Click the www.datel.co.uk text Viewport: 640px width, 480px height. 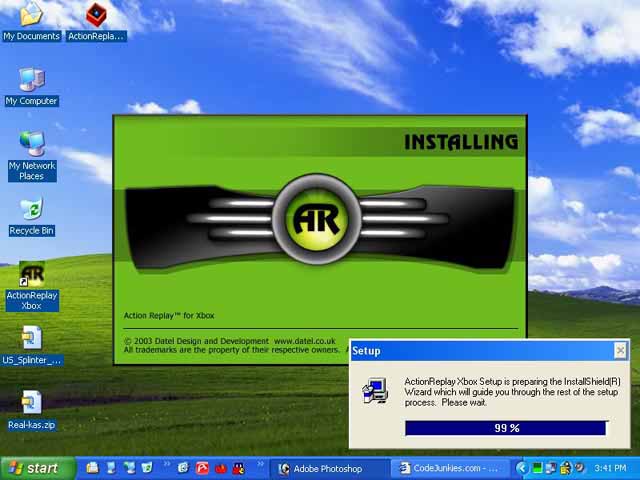(x=304, y=341)
